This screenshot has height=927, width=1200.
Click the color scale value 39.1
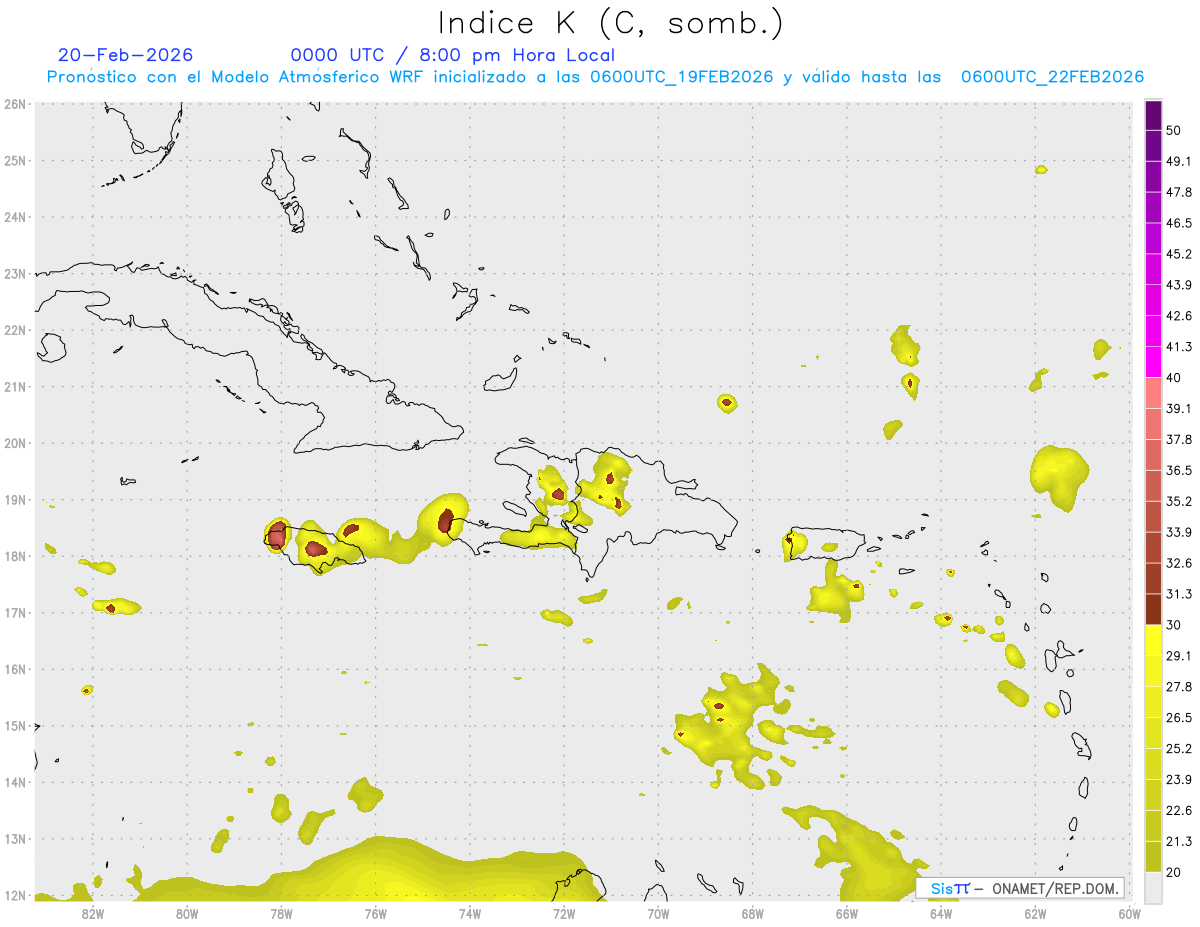1178,409
